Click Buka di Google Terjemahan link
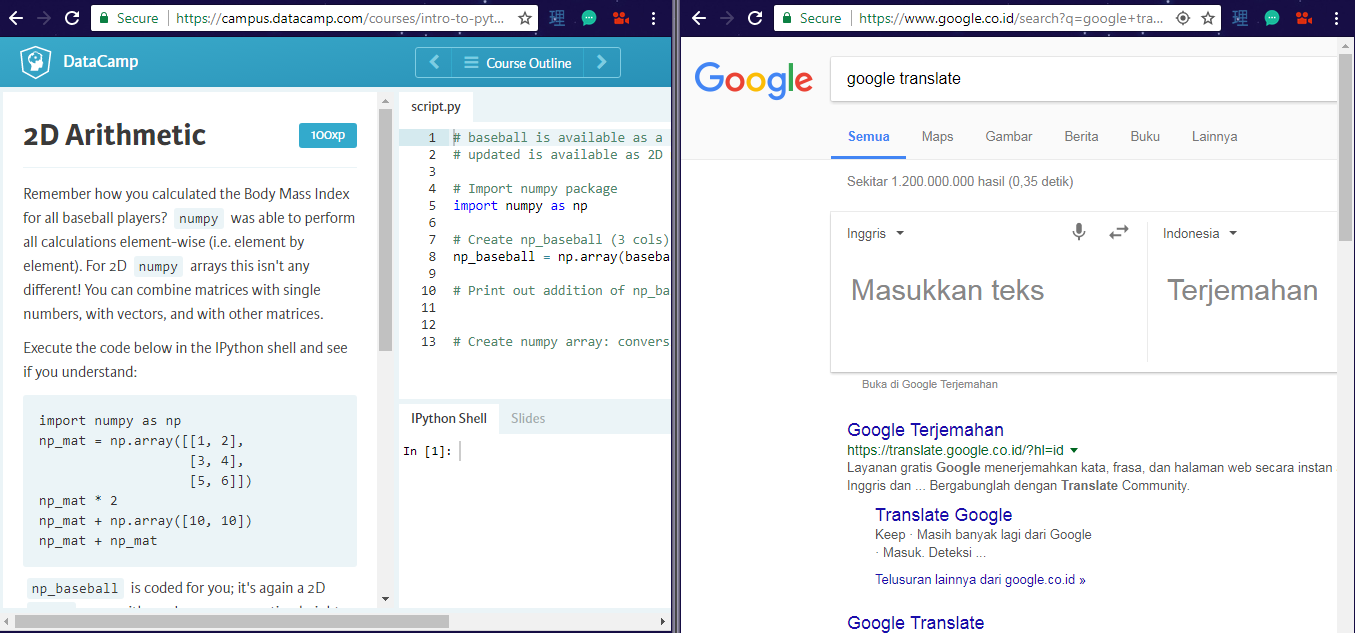The image size is (1355, 633). pyautogui.click(x=930, y=384)
